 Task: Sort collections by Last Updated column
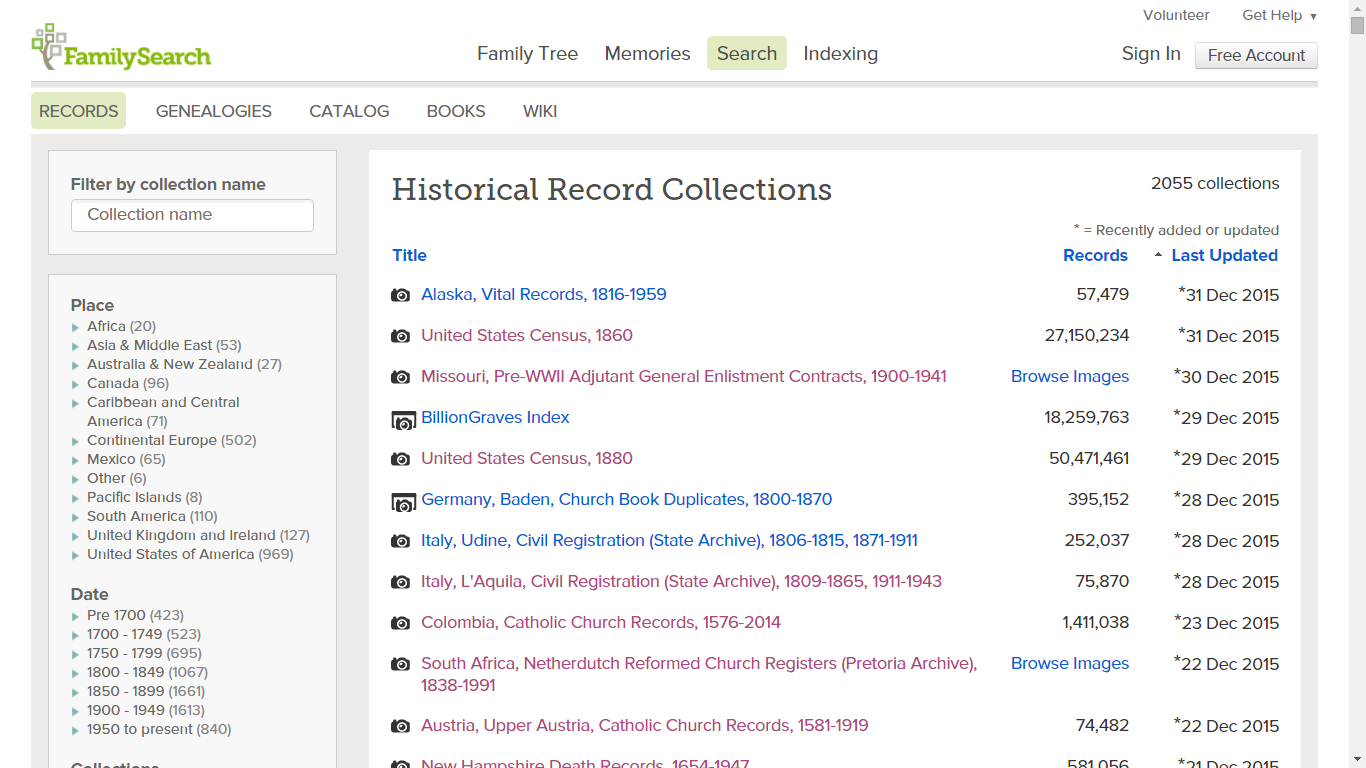coord(1223,255)
